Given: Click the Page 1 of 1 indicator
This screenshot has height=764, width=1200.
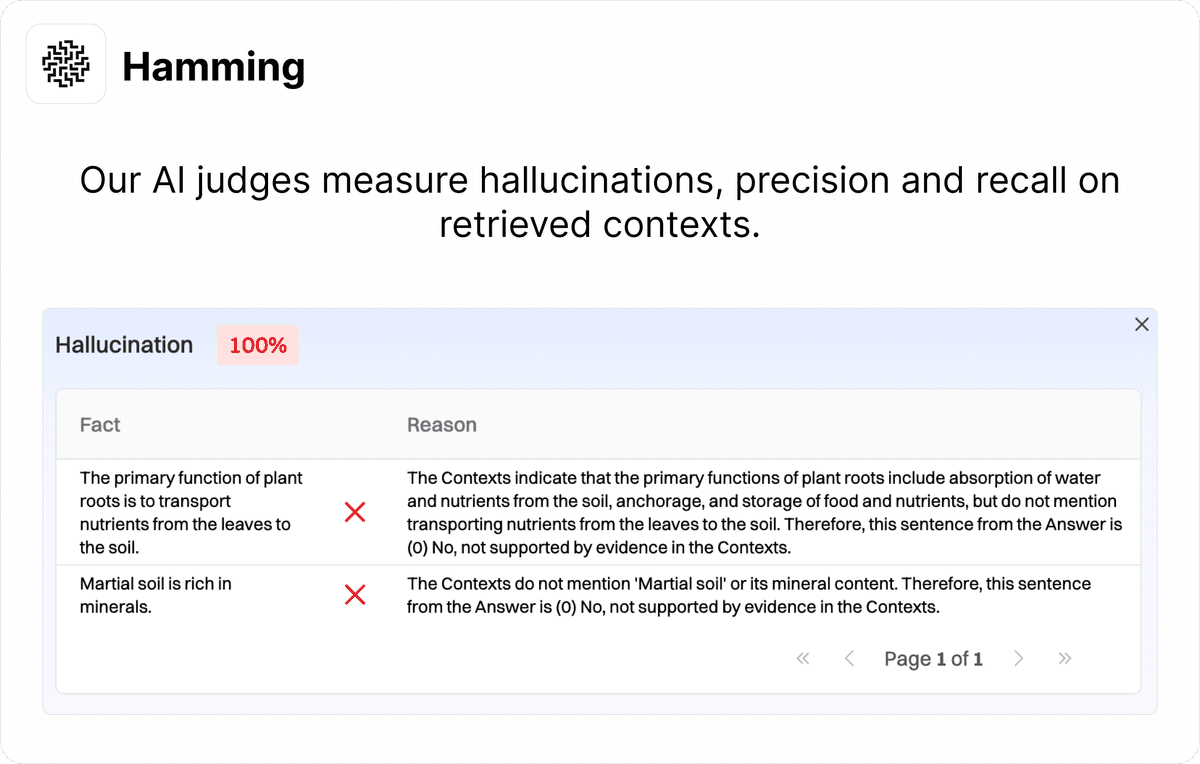Looking at the screenshot, I should pos(933,659).
